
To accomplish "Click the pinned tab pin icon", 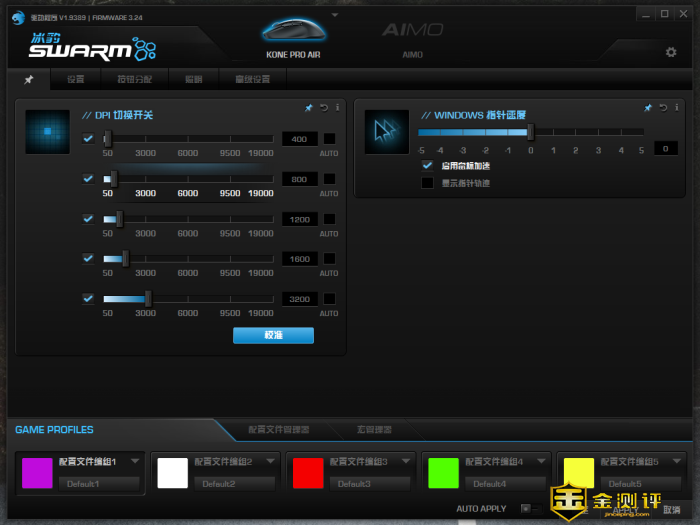I will click(x=29, y=79).
